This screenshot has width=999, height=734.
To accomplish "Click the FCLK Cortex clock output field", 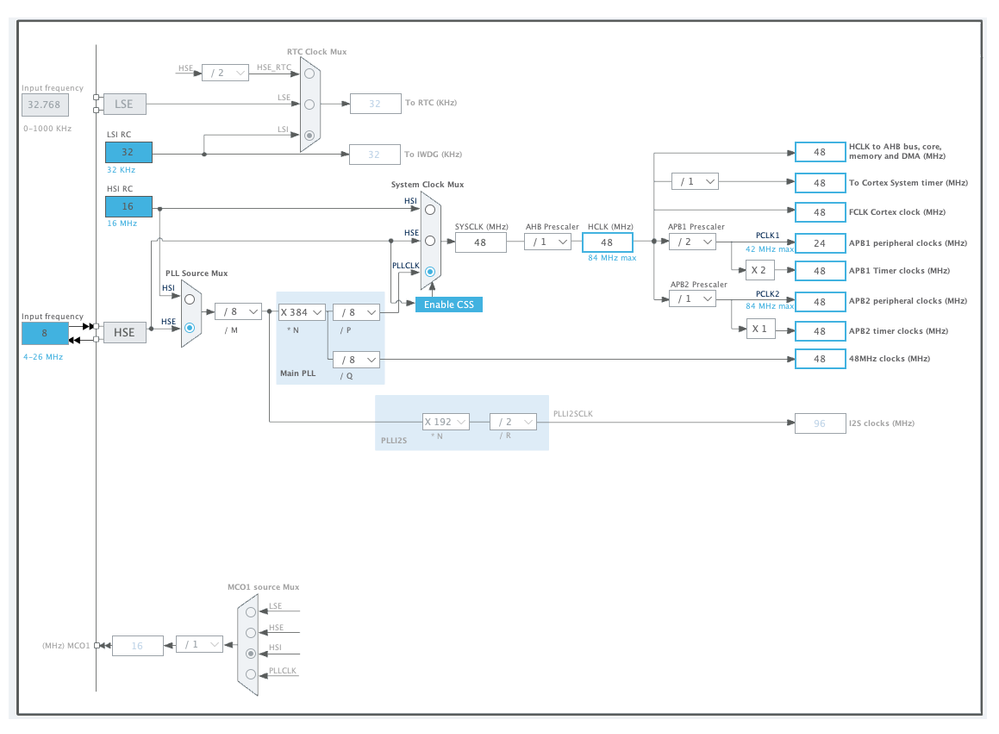I will pyautogui.click(x=820, y=212).
